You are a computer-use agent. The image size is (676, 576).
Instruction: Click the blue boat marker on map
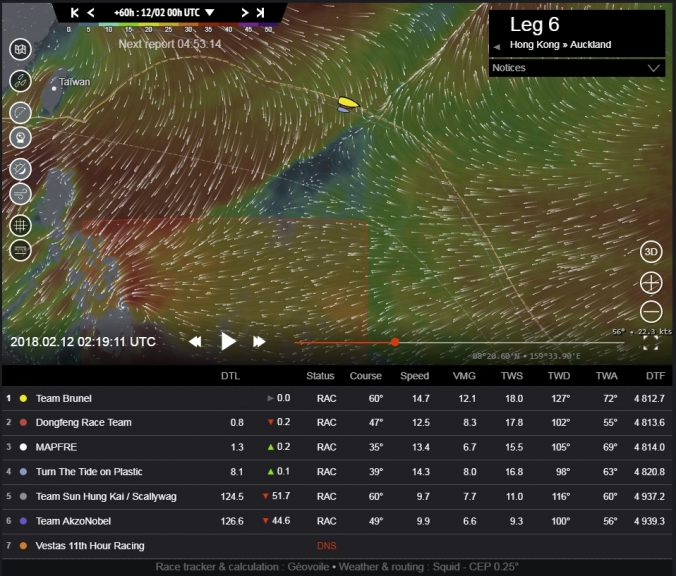(343, 110)
